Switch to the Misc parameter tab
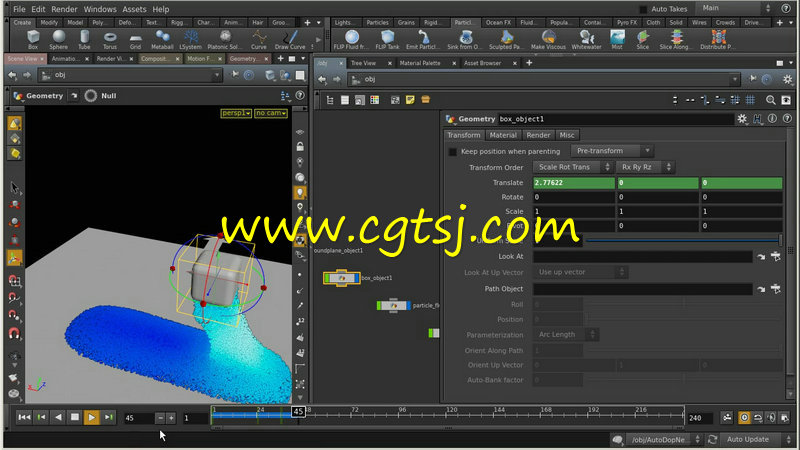 click(x=567, y=135)
